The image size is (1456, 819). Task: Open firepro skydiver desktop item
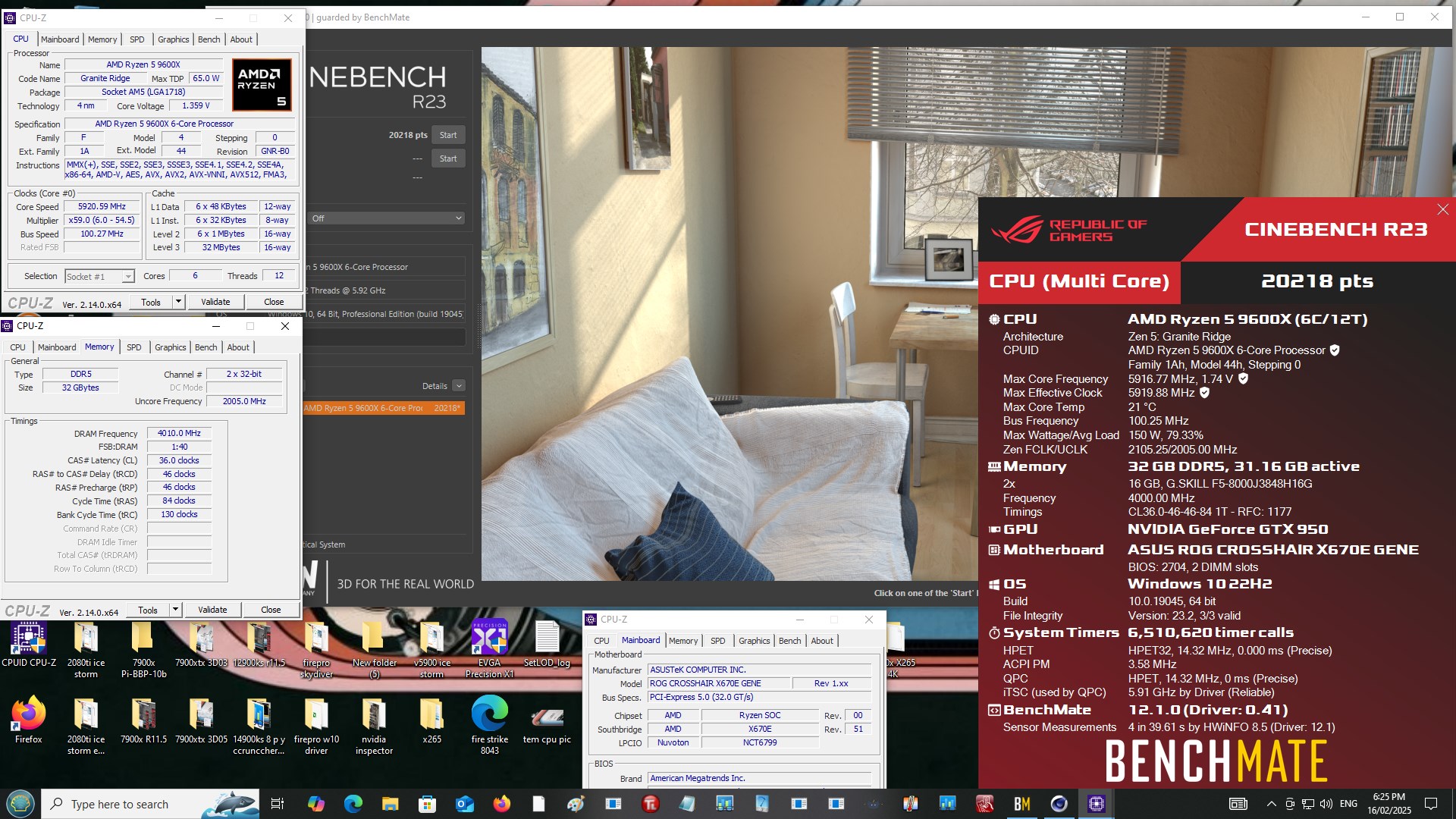316,650
